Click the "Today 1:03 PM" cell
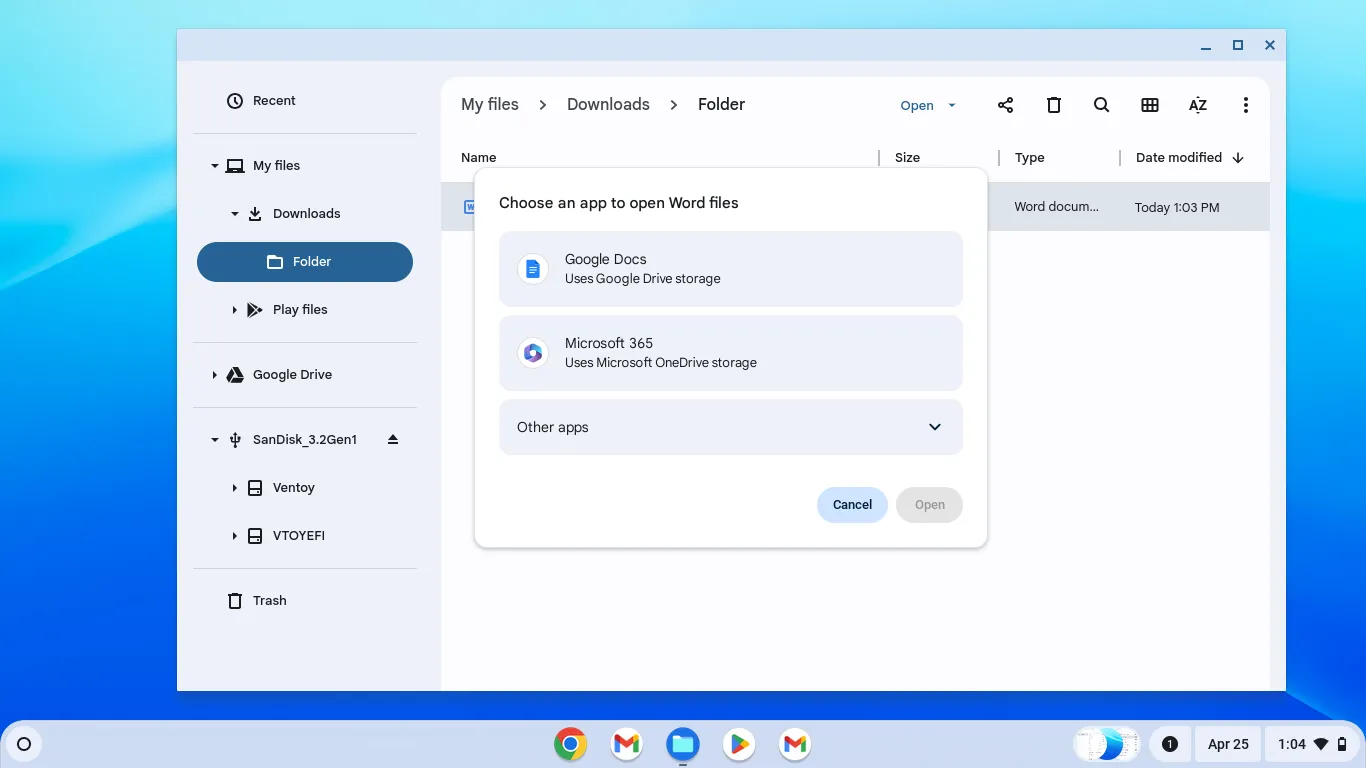 (1177, 208)
